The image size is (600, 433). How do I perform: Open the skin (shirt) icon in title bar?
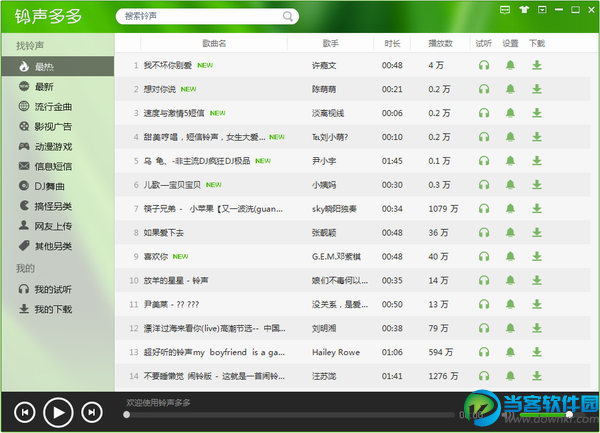tap(524, 10)
